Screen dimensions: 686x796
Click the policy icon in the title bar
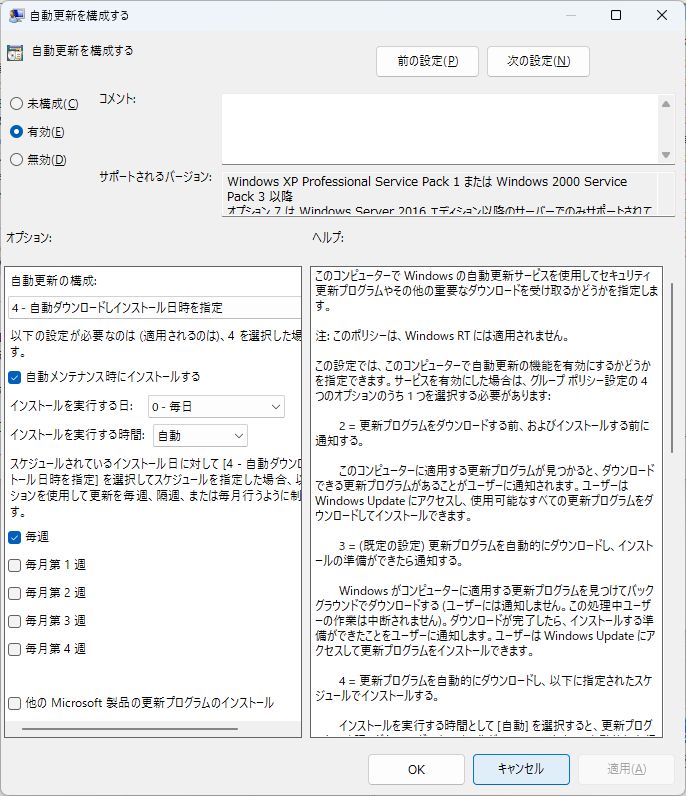(16, 16)
